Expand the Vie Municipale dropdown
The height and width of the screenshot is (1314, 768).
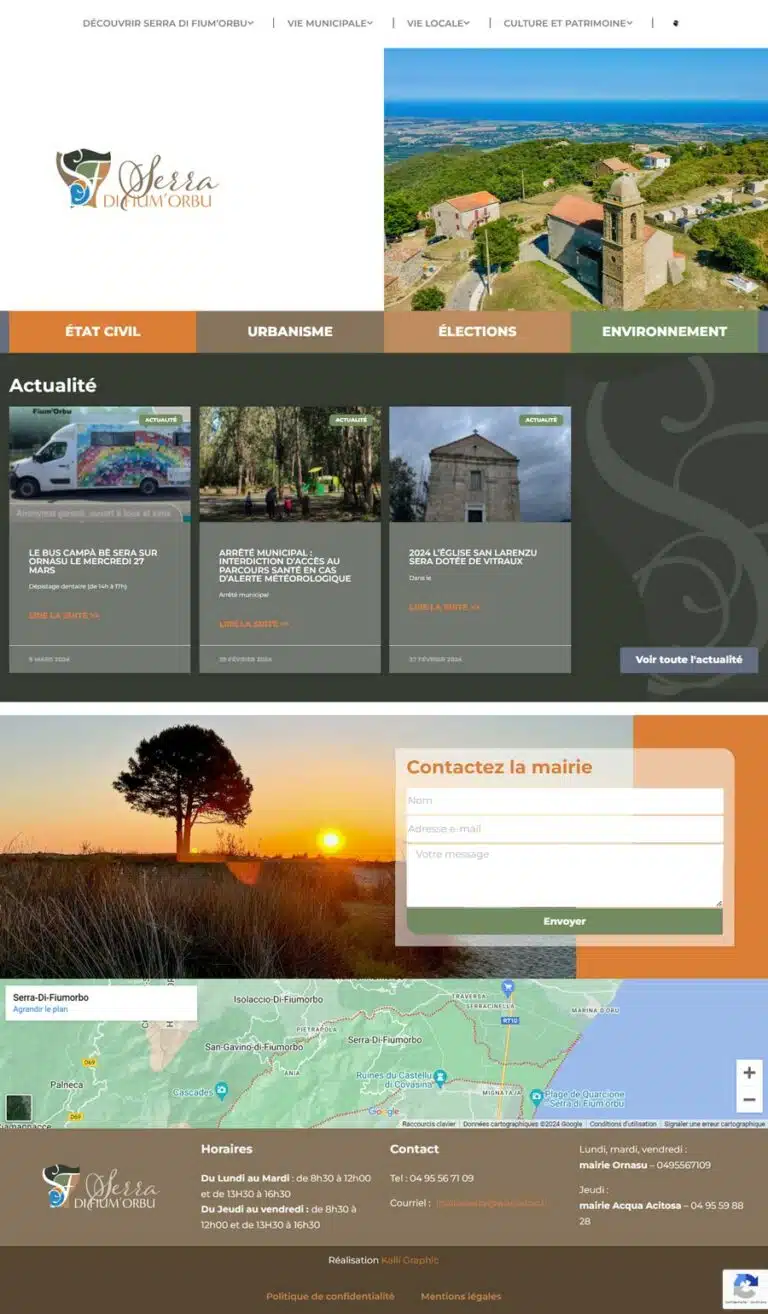pyautogui.click(x=330, y=23)
